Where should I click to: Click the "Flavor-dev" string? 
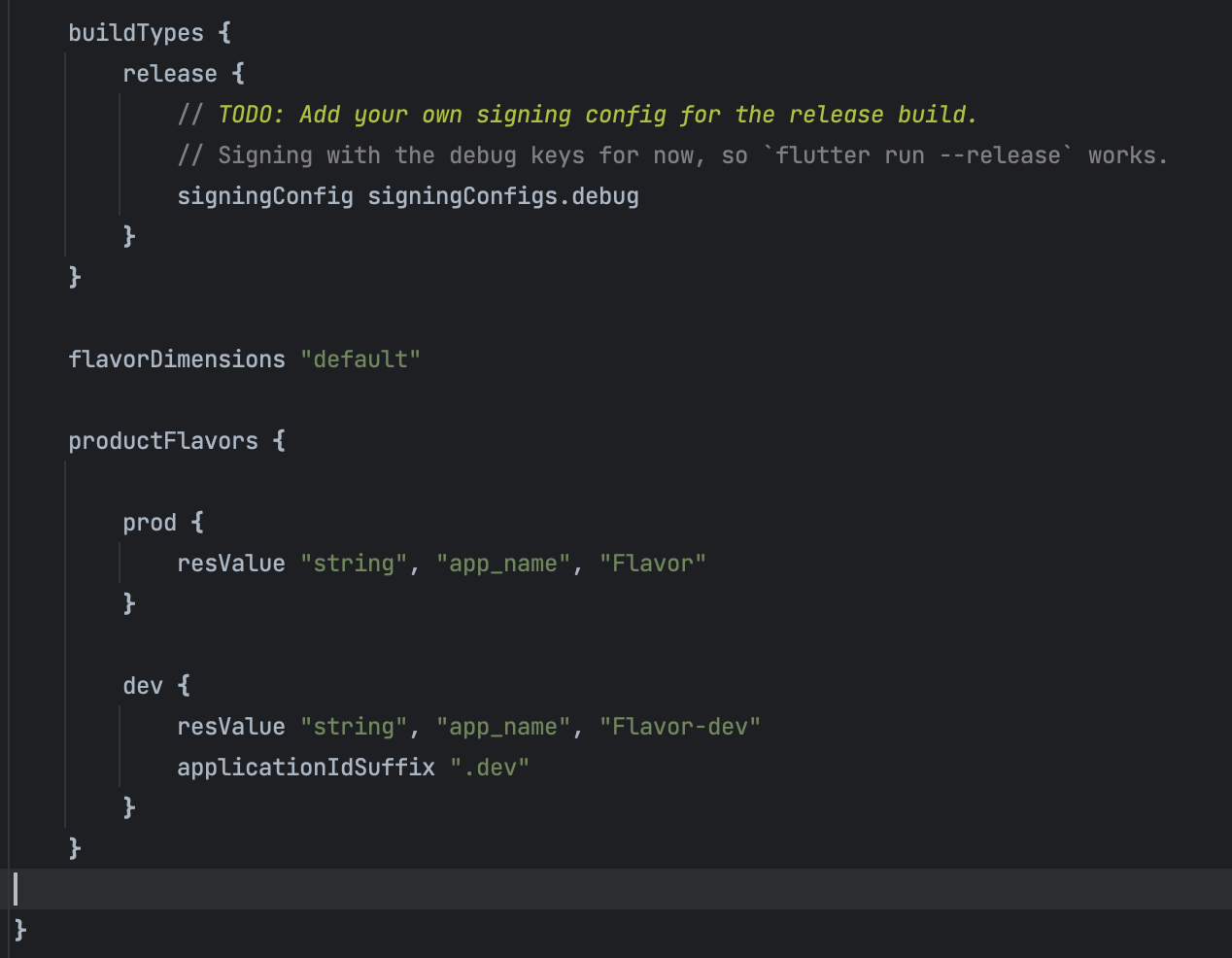680,727
